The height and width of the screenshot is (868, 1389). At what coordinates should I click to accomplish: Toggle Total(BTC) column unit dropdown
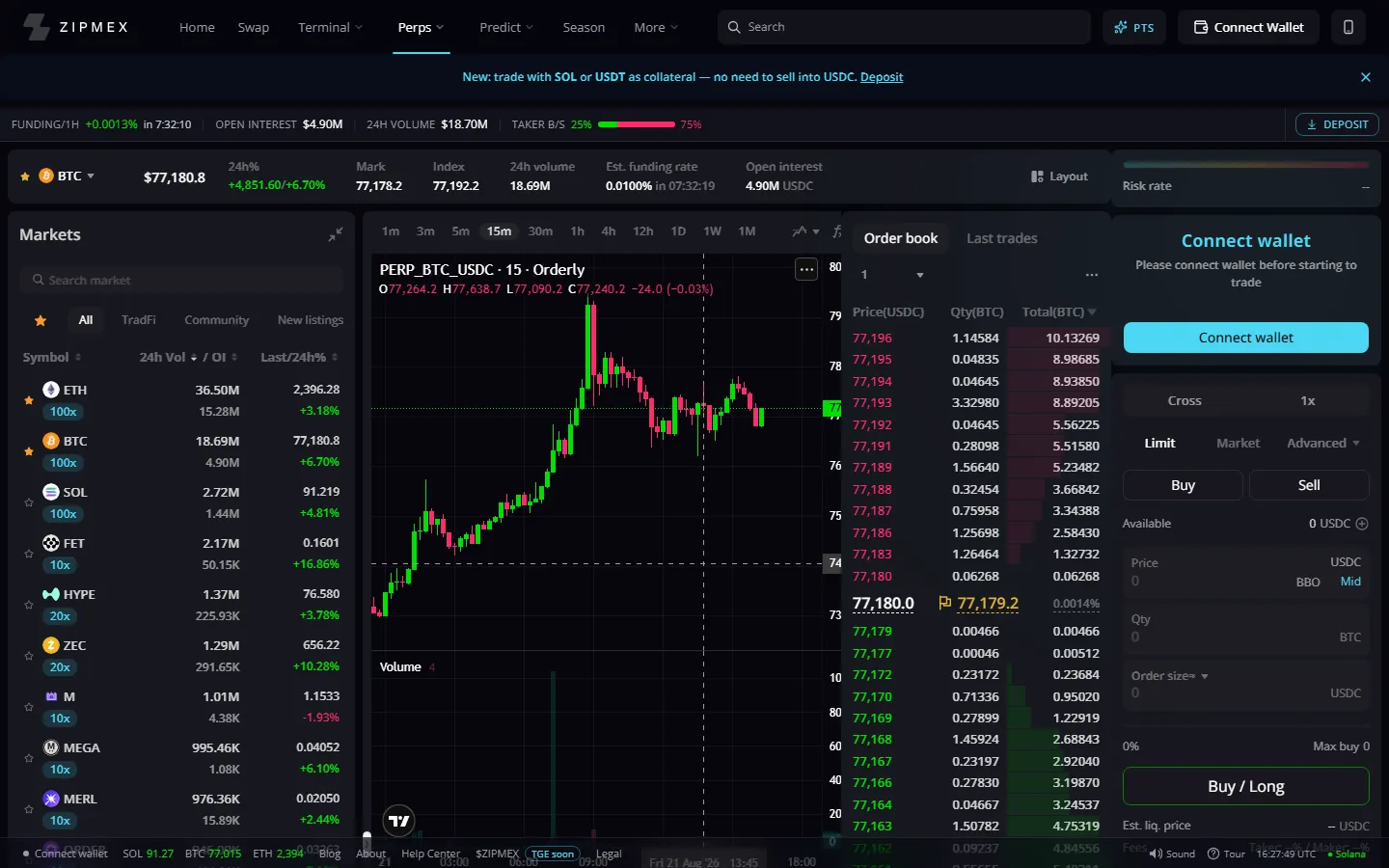click(x=1059, y=312)
